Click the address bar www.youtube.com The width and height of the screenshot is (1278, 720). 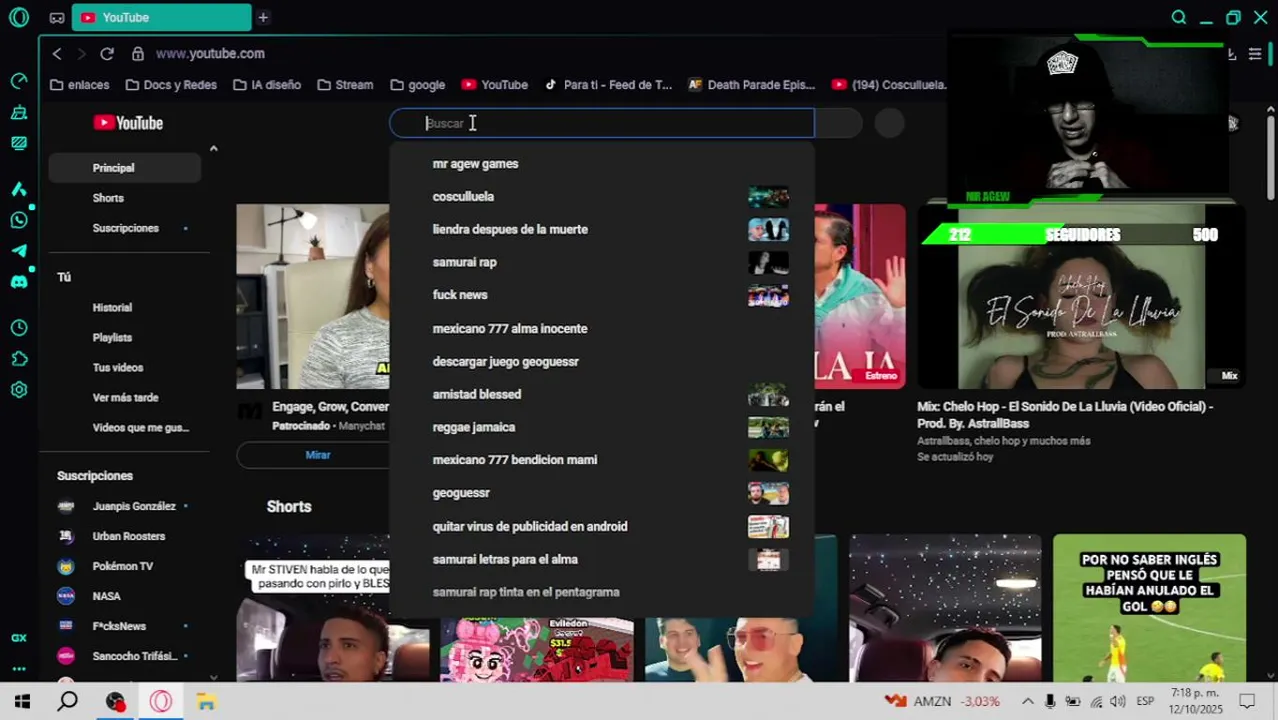point(210,54)
